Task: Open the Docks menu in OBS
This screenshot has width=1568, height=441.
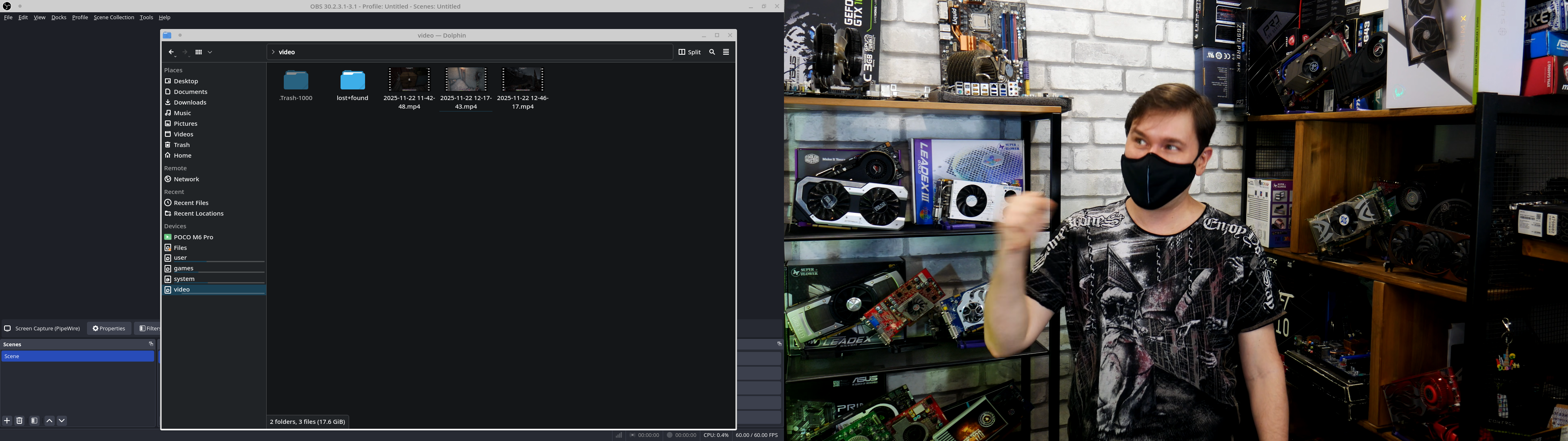Action: (59, 18)
